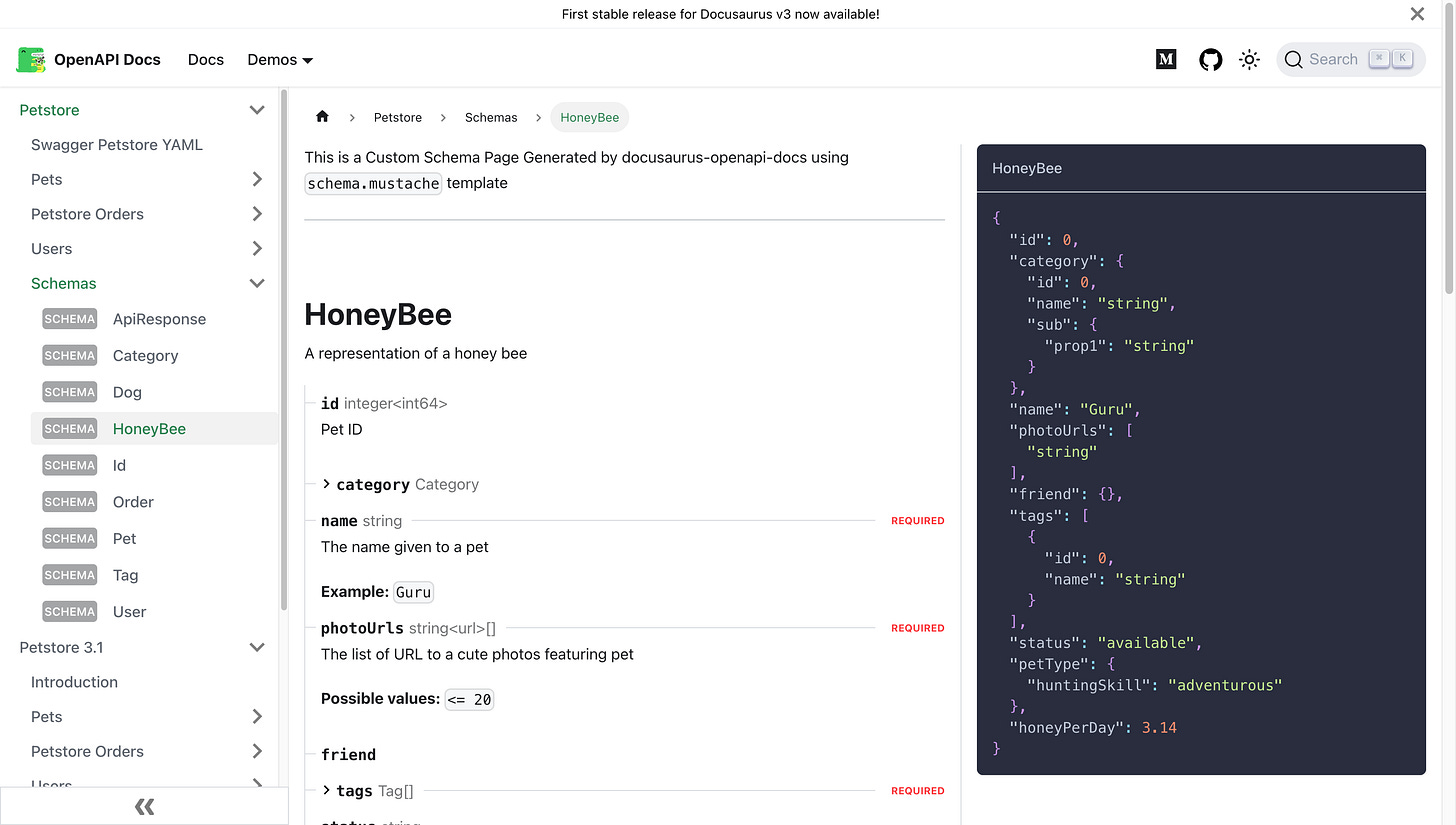
Task: Expand the Petstore Orders chevron under Petstore
Action: (257, 214)
